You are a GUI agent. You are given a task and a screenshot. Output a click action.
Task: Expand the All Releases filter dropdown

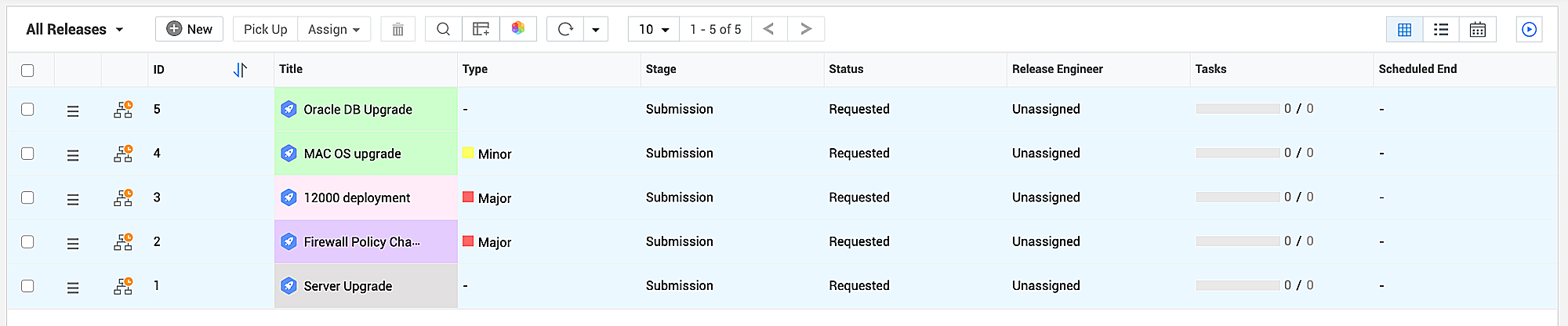pos(75,30)
